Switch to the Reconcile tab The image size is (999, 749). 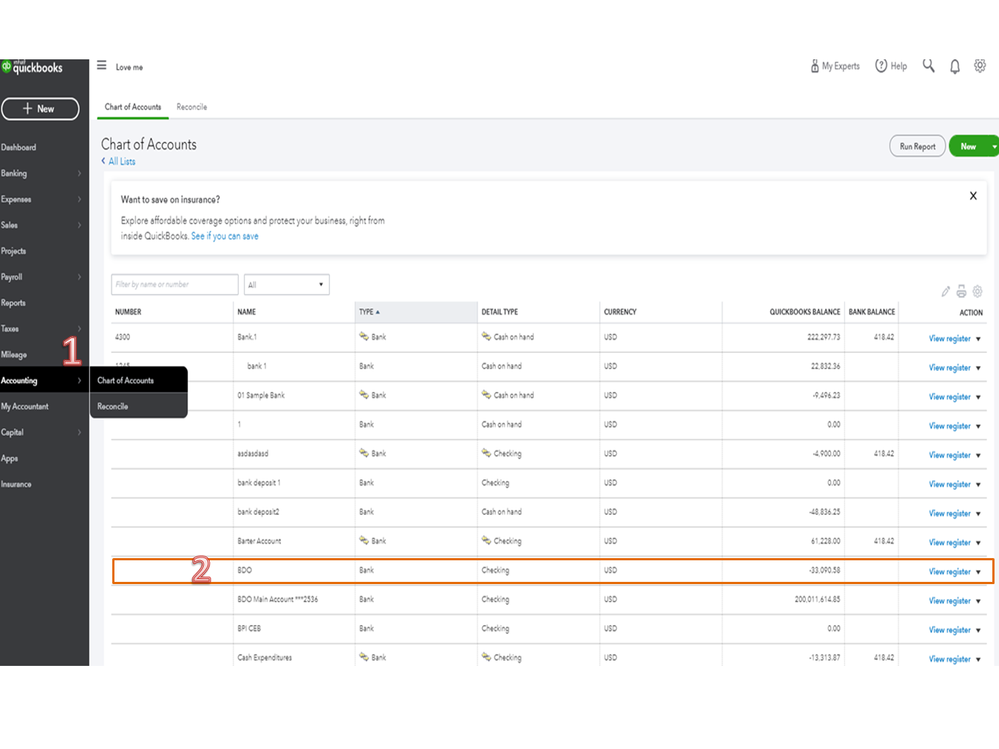click(192, 107)
